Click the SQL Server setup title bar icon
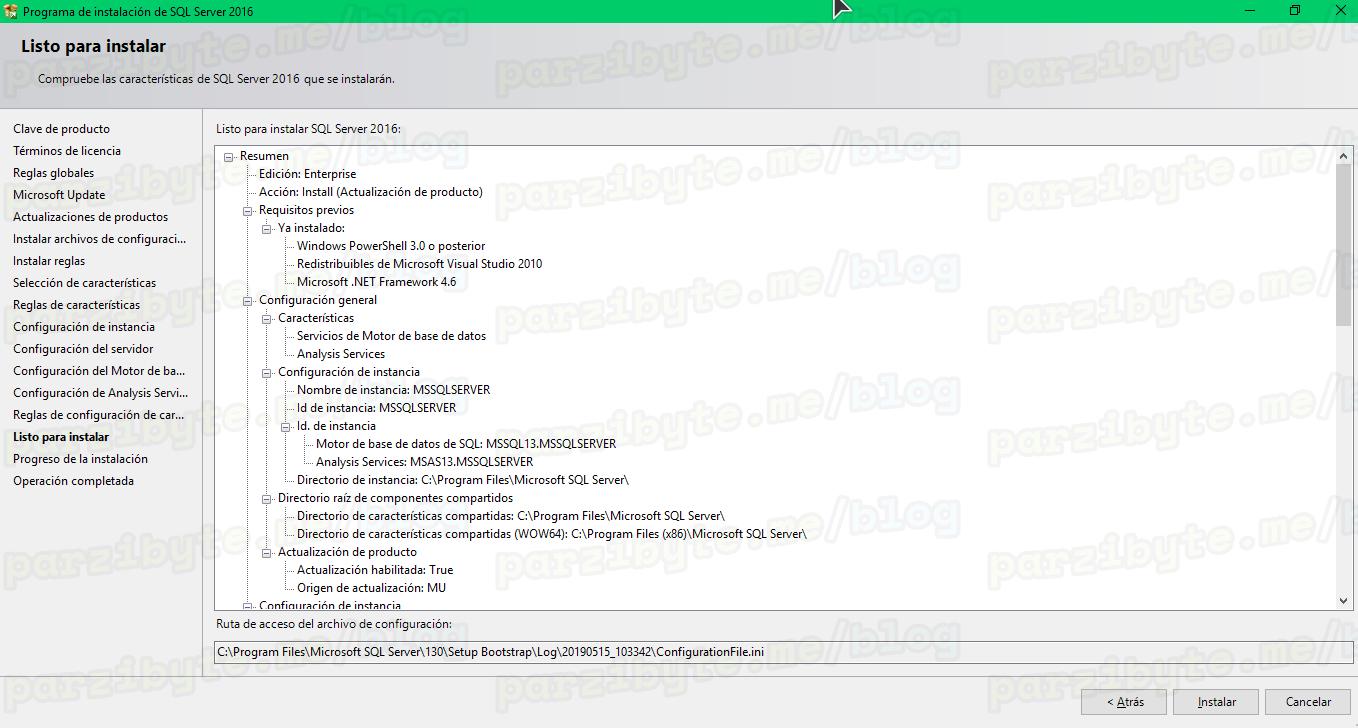This screenshot has height=728, width=1358. [x=10, y=11]
